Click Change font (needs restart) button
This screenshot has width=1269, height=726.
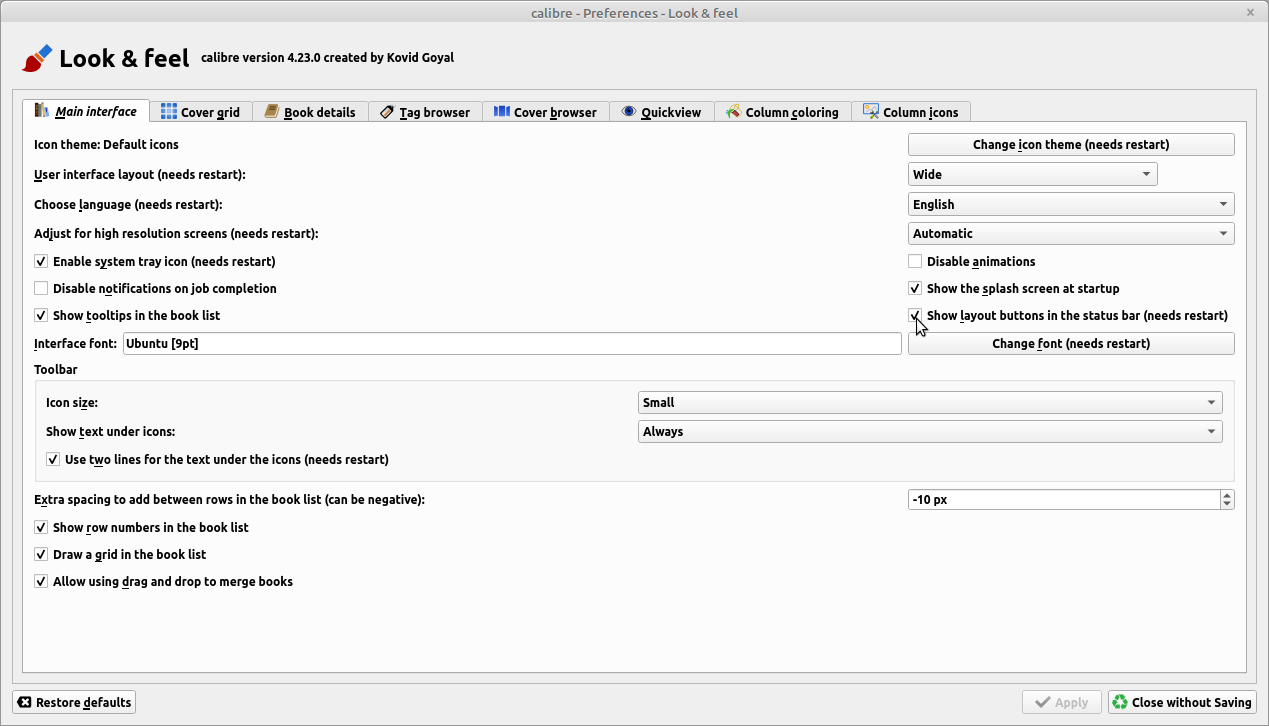(1071, 343)
